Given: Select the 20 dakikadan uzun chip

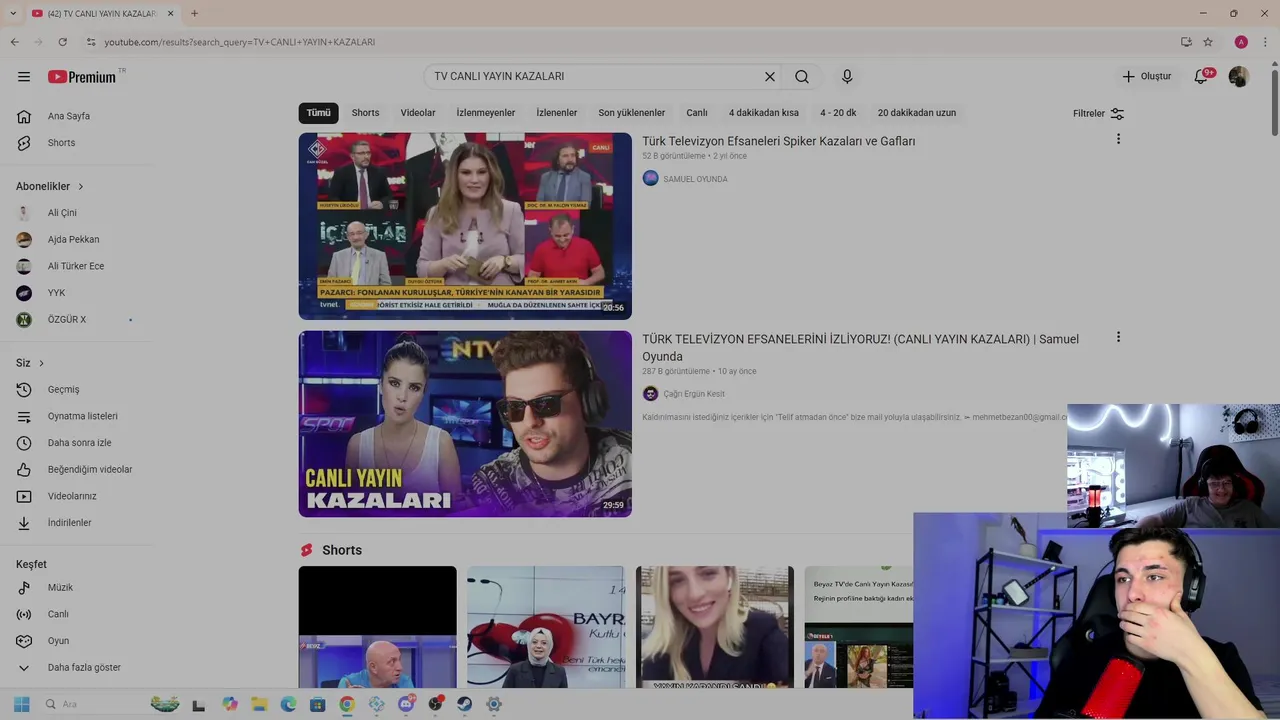Looking at the screenshot, I should tap(917, 113).
